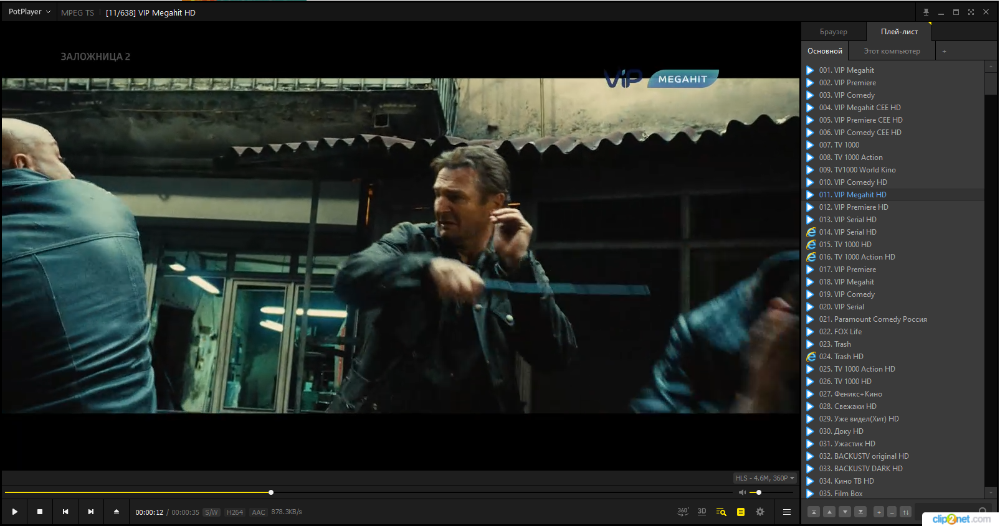Toggle 3D video mode
Image resolution: width=1000 pixels, height=526 pixels.
pyautogui.click(x=702, y=511)
